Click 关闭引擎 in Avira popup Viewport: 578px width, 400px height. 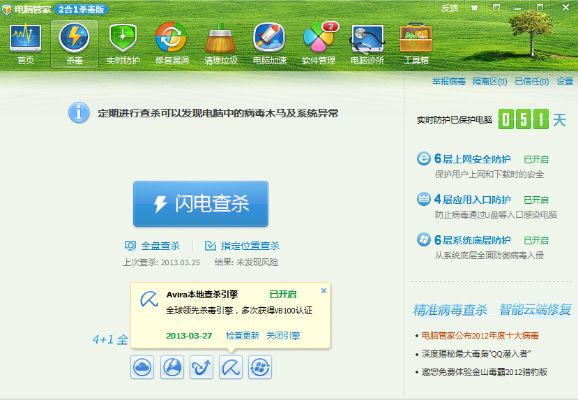283,335
